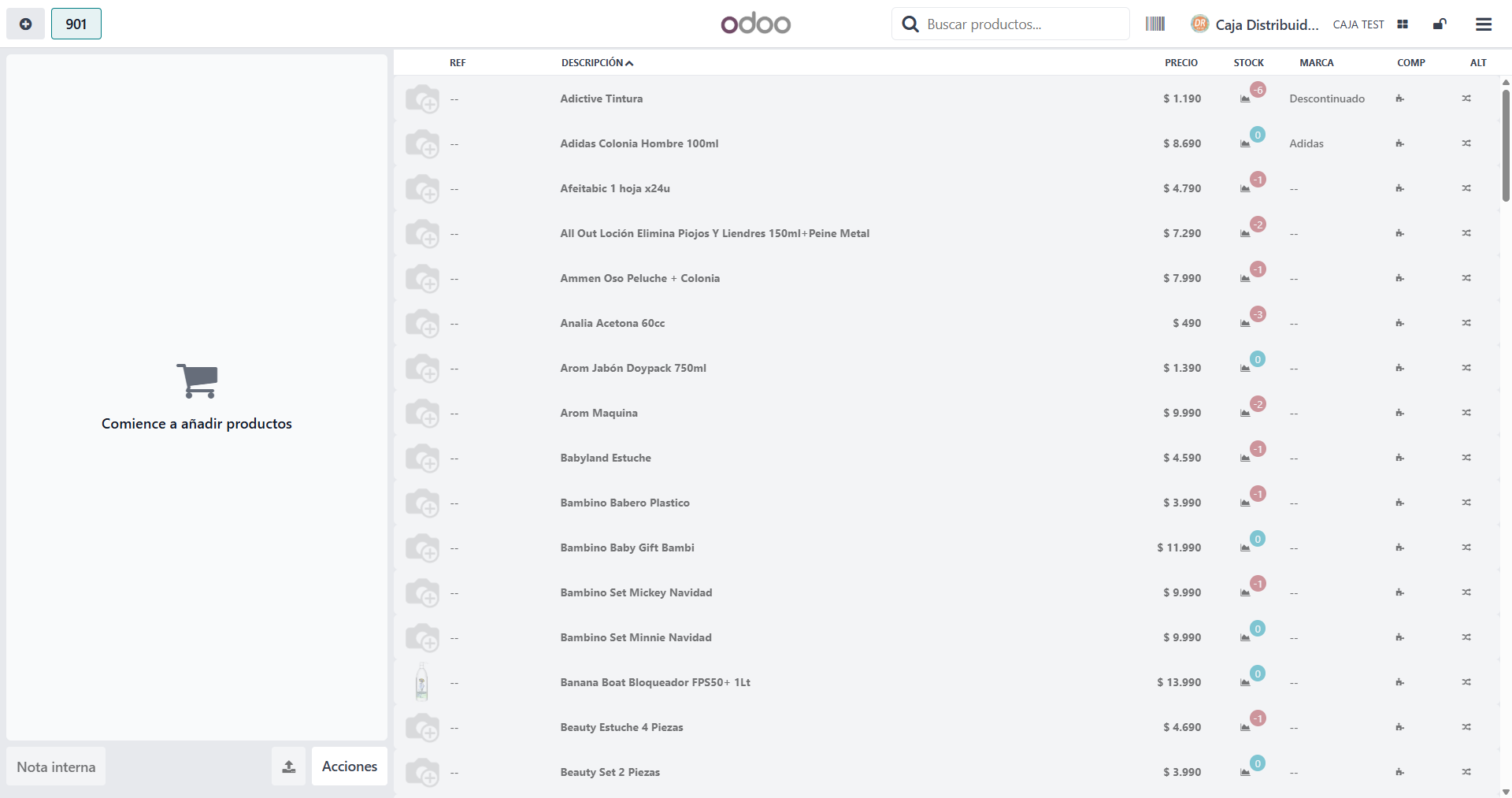Click scrollbar down arrow
1512x798 pixels.
point(1506,792)
